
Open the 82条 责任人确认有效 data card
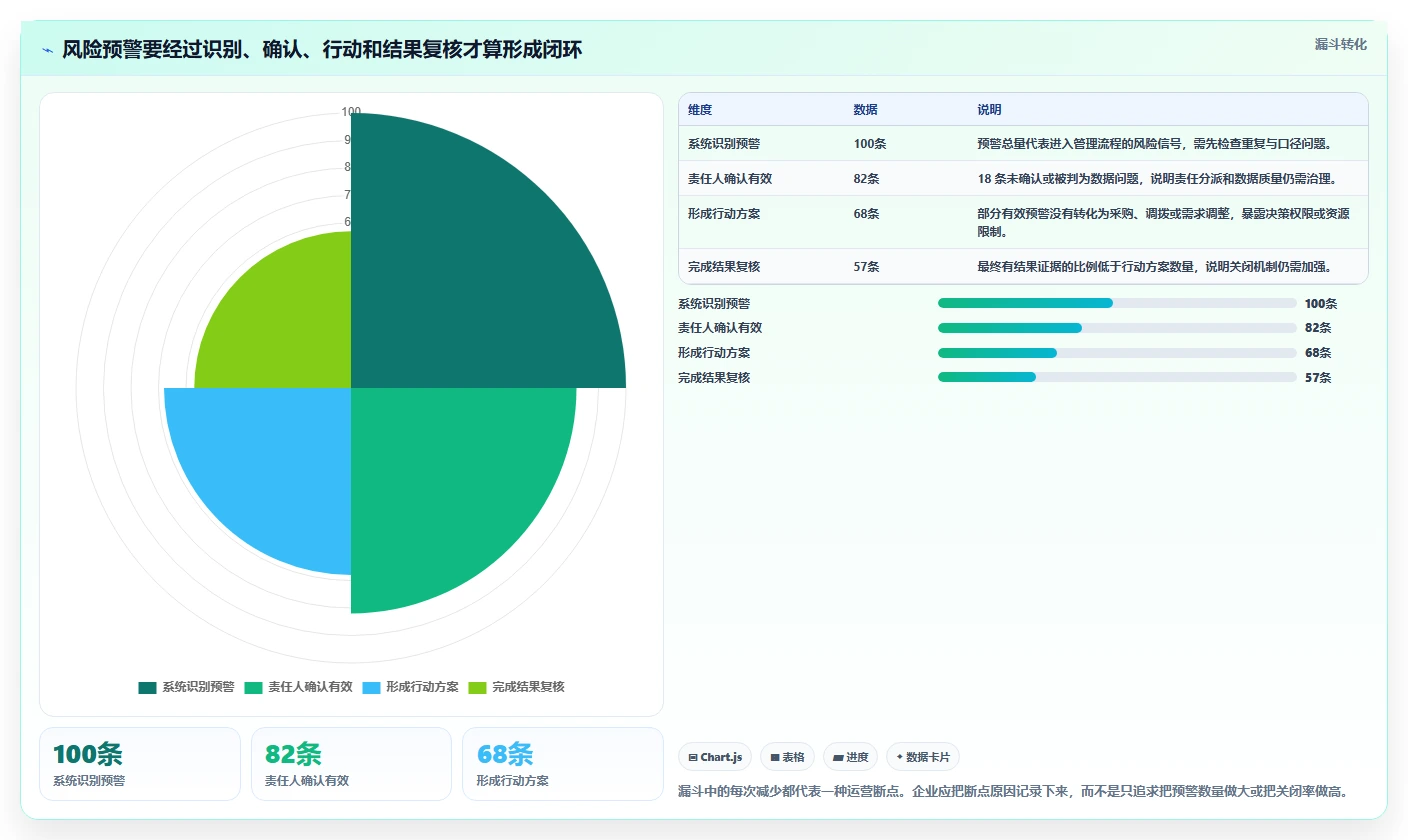(x=351, y=764)
